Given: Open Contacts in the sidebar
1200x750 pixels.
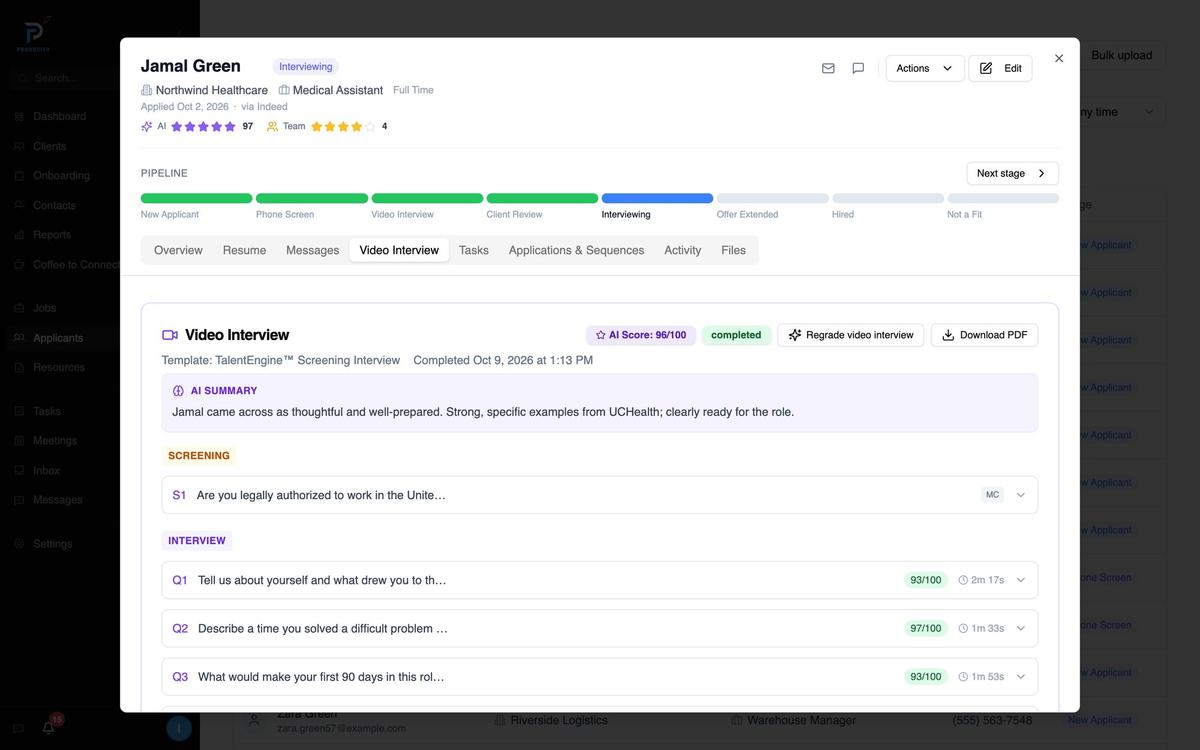Looking at the screenshot, I should pos(54,205).
